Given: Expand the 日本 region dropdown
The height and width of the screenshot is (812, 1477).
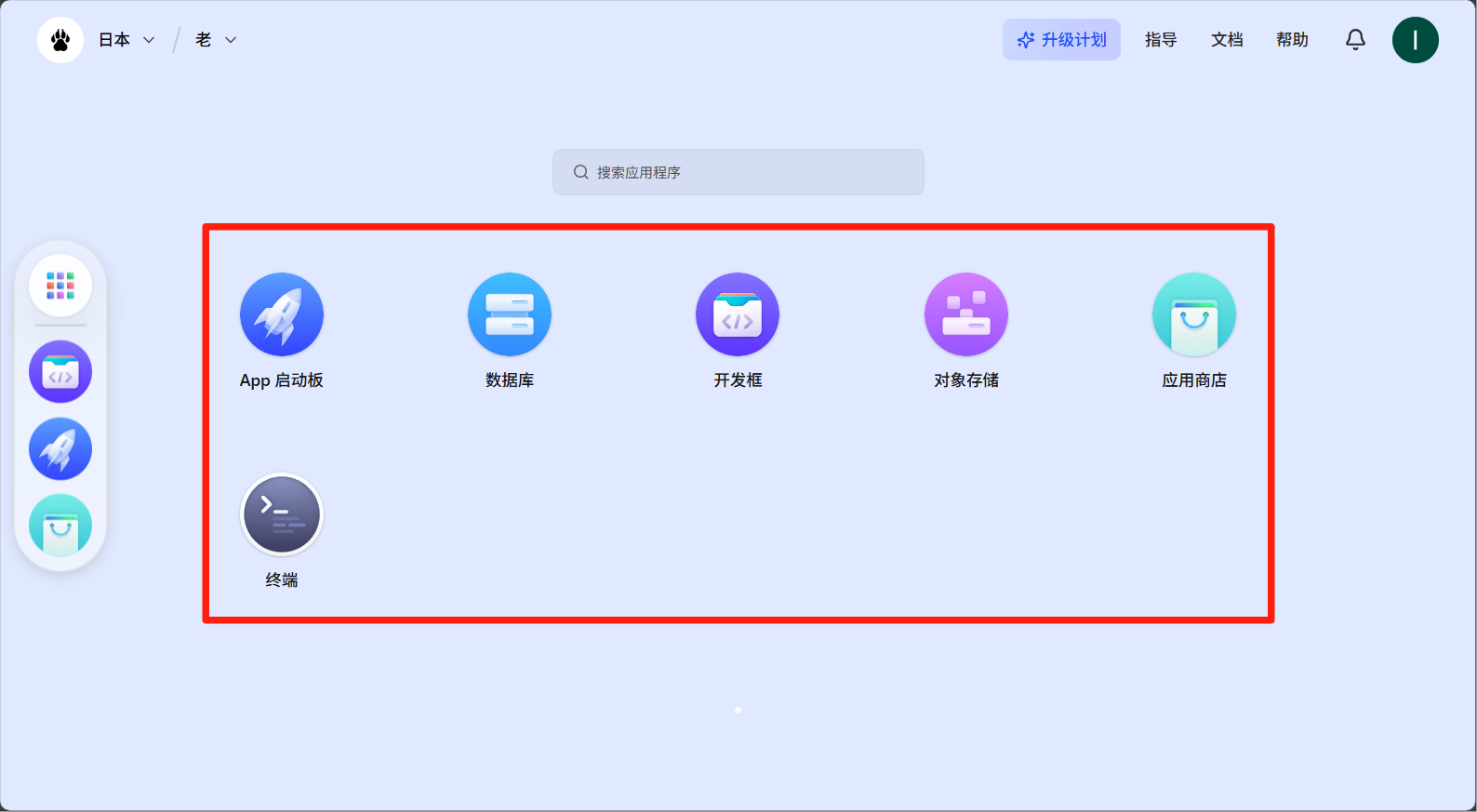Looking at the screenshot, I should point(126,40).
